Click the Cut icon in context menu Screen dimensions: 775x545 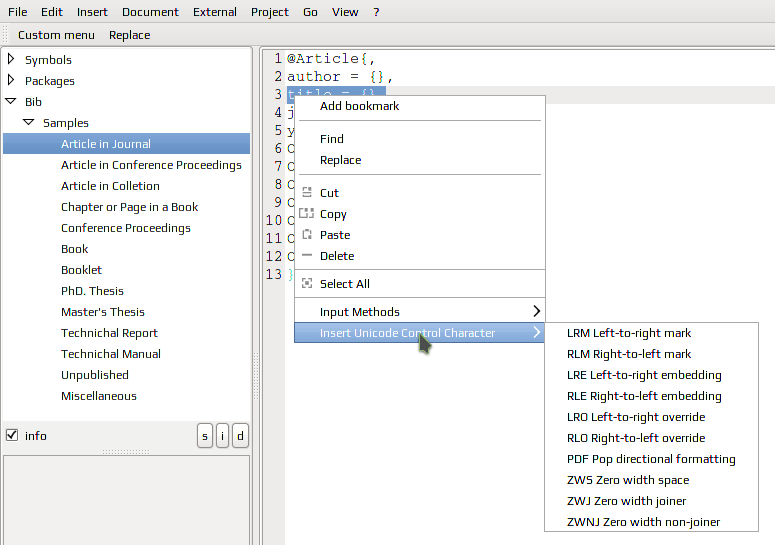(307, 192)
